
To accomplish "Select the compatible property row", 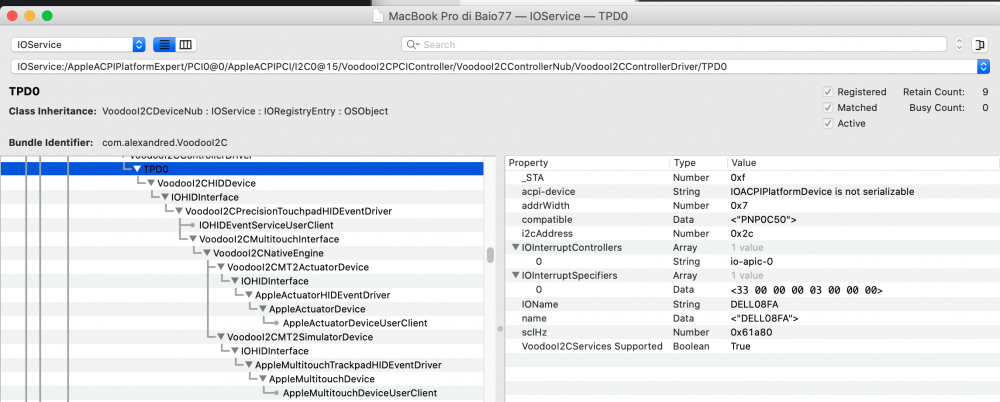I will [753, 220].
